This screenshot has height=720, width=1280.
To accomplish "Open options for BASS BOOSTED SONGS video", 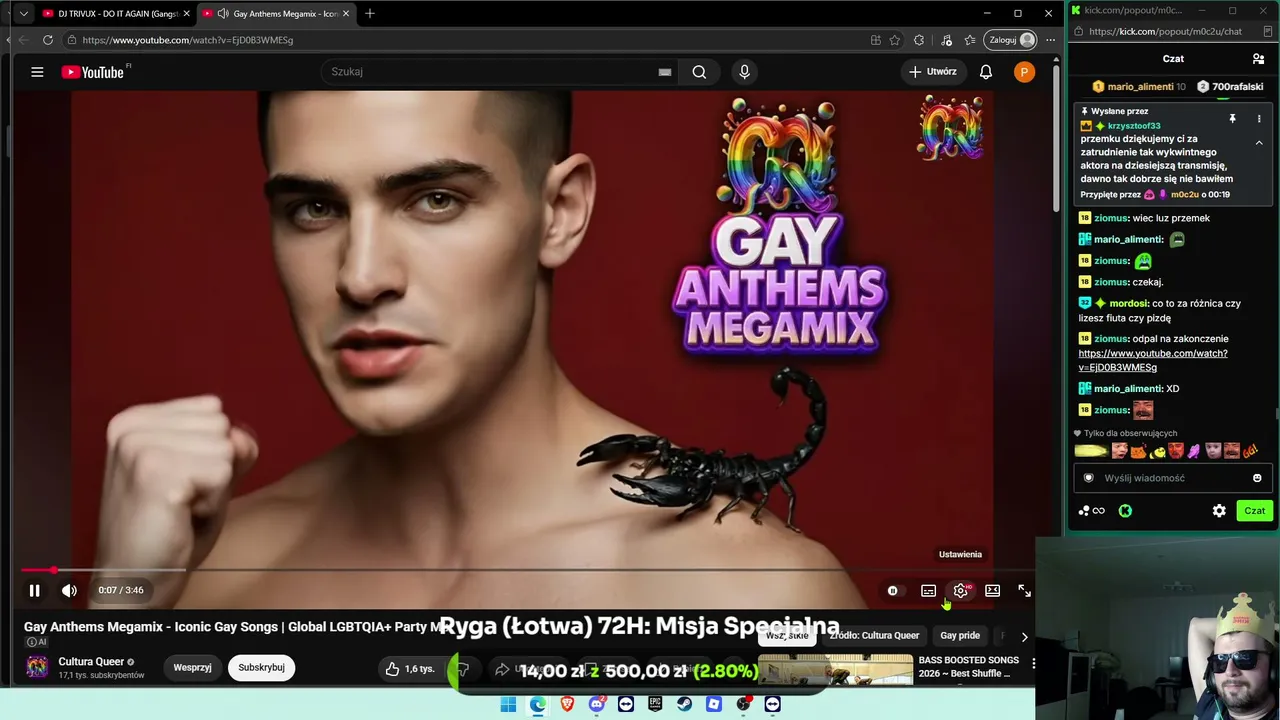I will pos(1034,663).
